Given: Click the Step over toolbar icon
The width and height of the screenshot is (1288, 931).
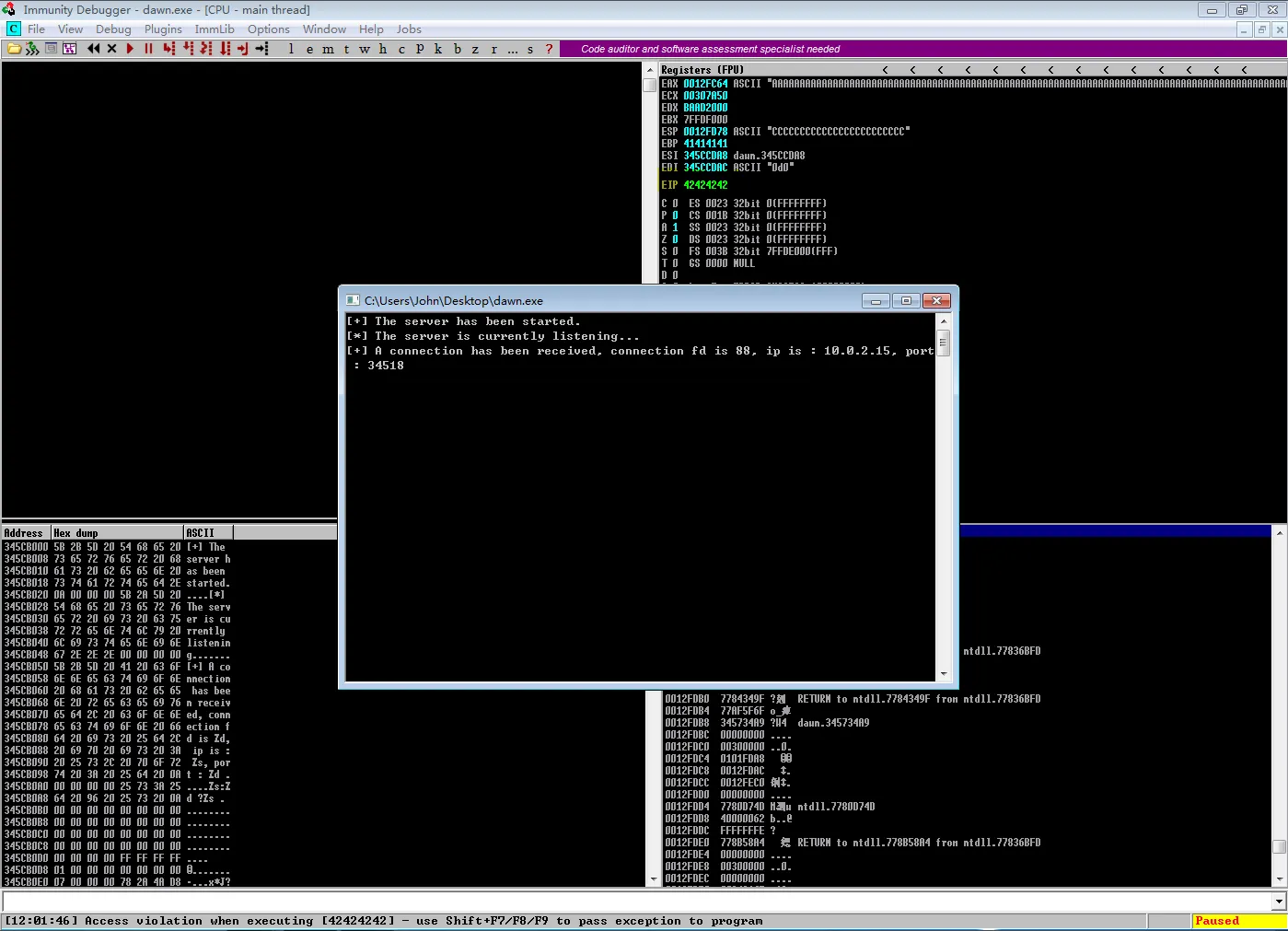Looking at the screenshot, I should (188, 49).
